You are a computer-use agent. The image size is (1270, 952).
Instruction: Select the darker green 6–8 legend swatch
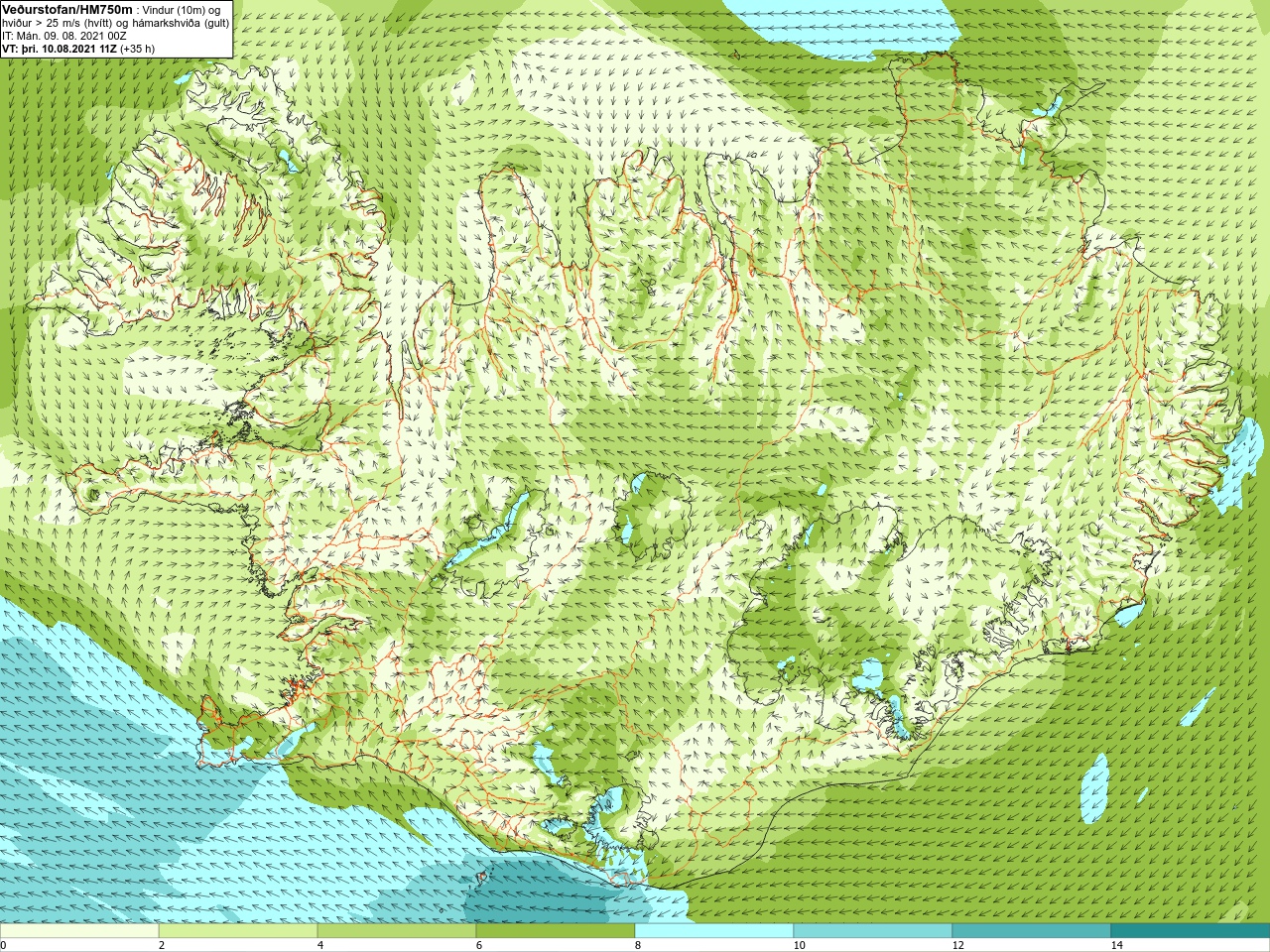pyautogui.click(x=556, y=931)
